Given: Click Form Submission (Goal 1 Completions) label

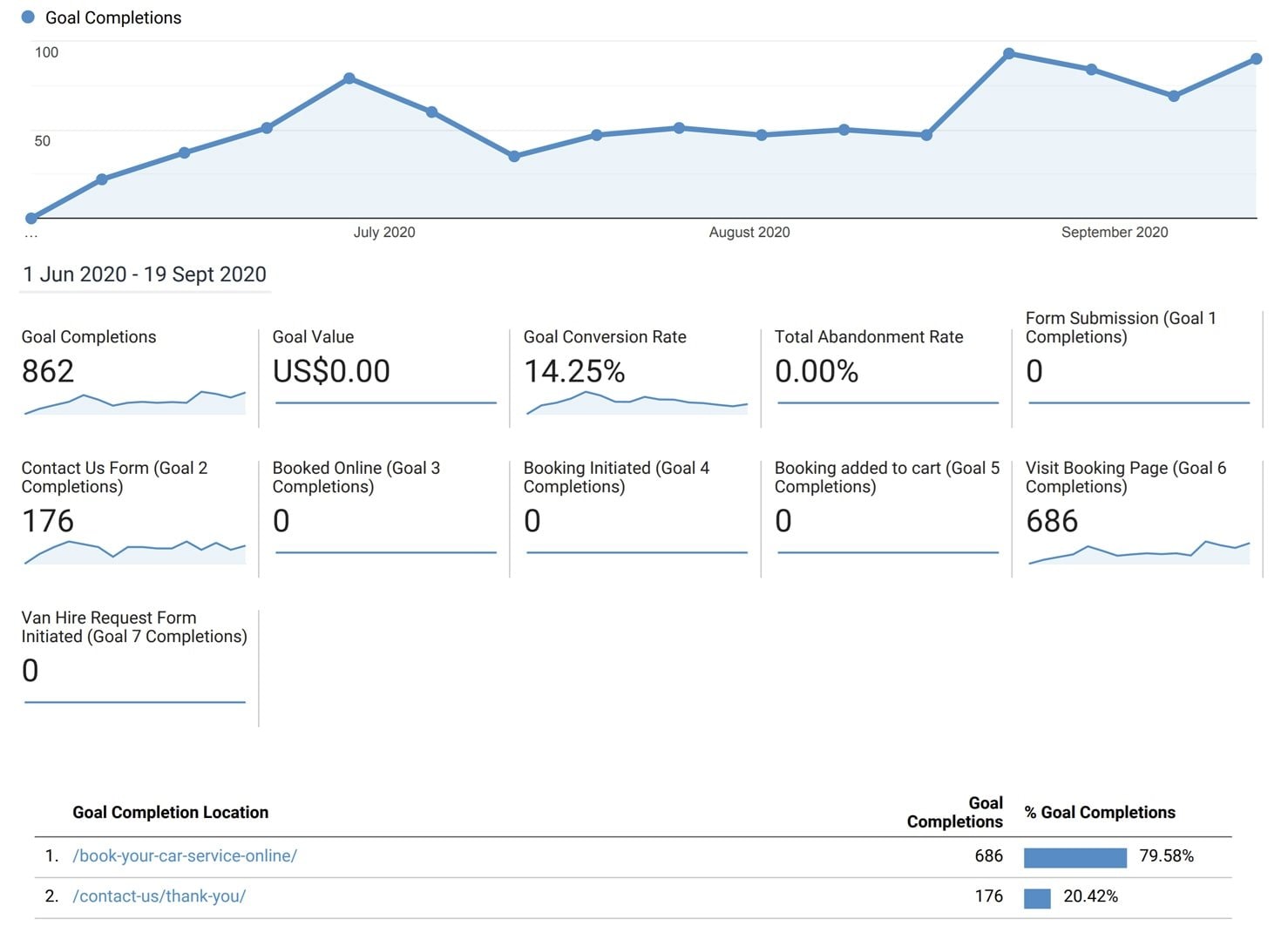Looking at the screenshot, I should [x=1121, y=328].
